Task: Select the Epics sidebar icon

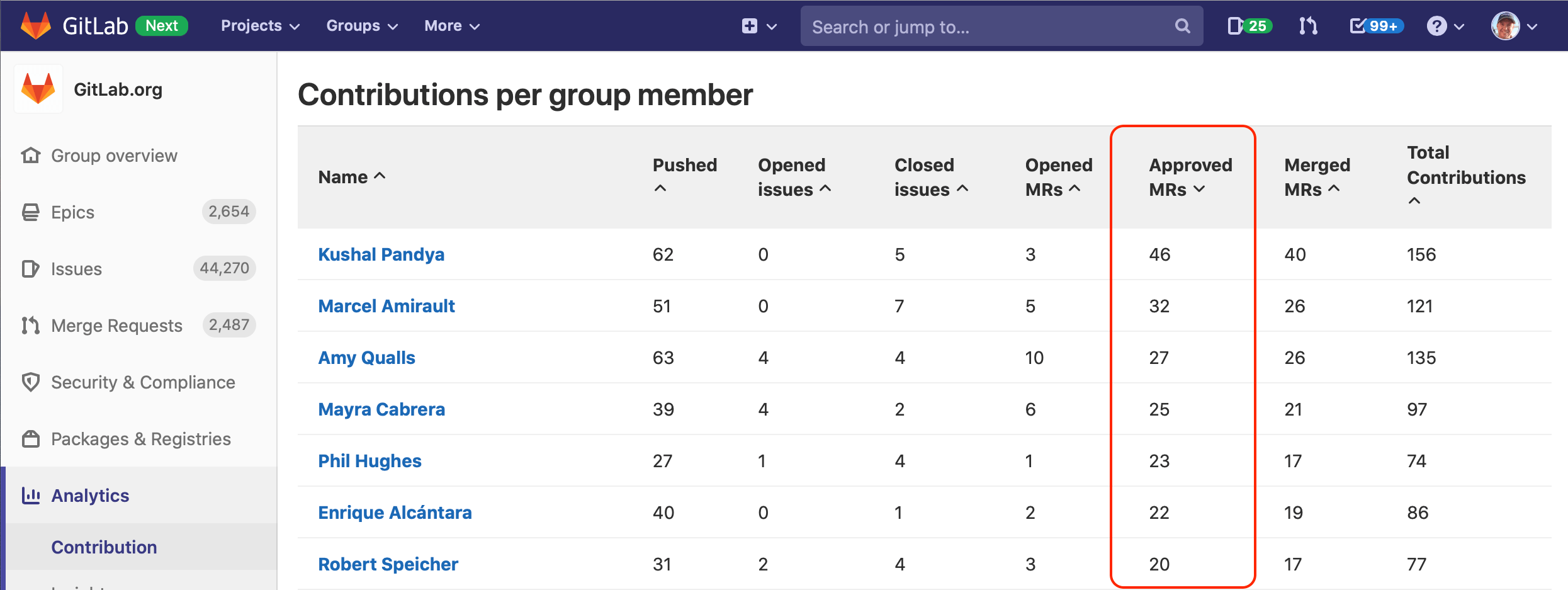Action: click(x=30, y=212)
